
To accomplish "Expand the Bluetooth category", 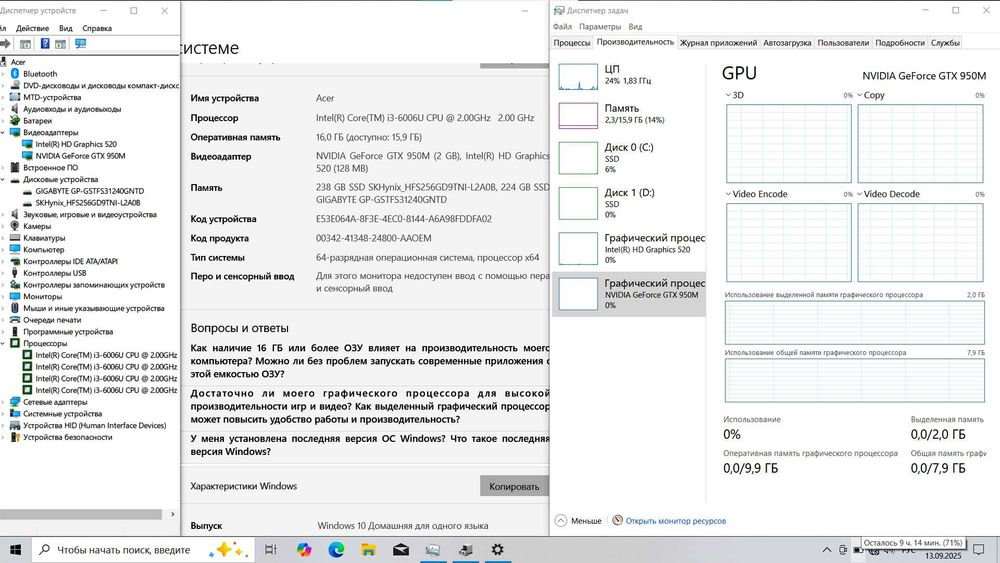I will (x=3, y=74).
